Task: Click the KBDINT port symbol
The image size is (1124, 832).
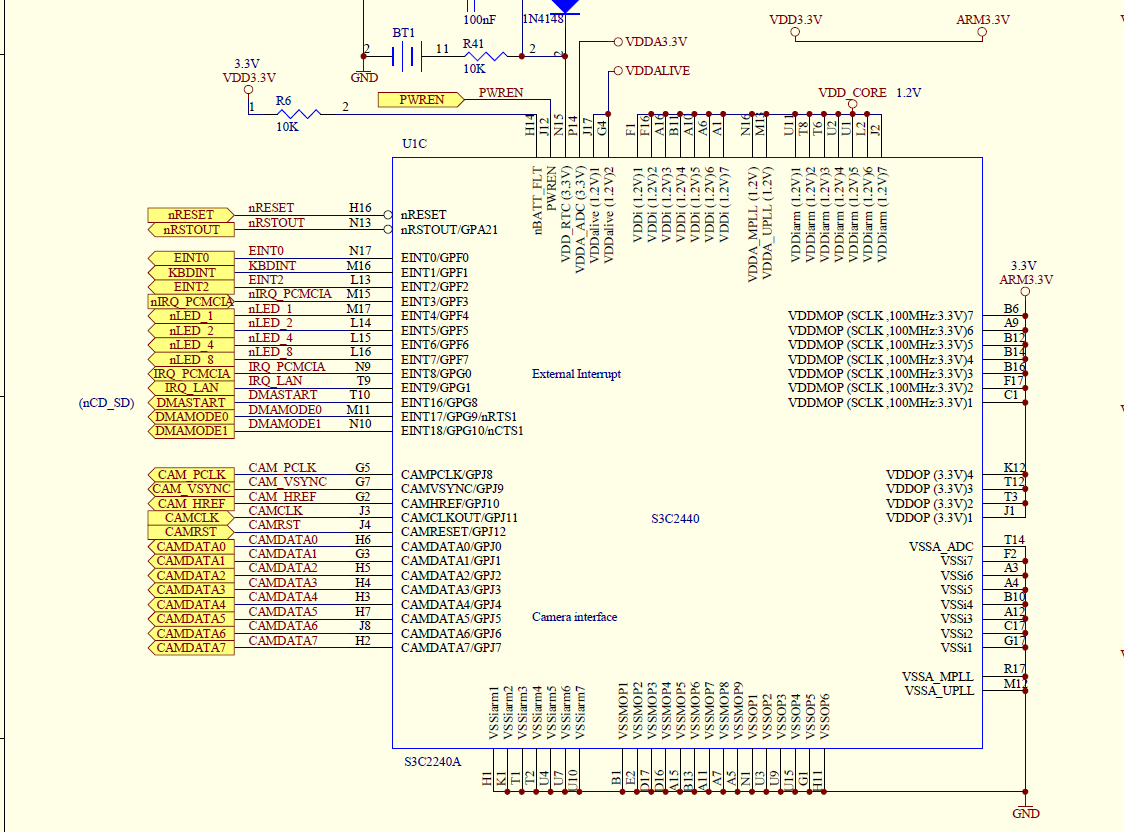Action: [191, 272]
